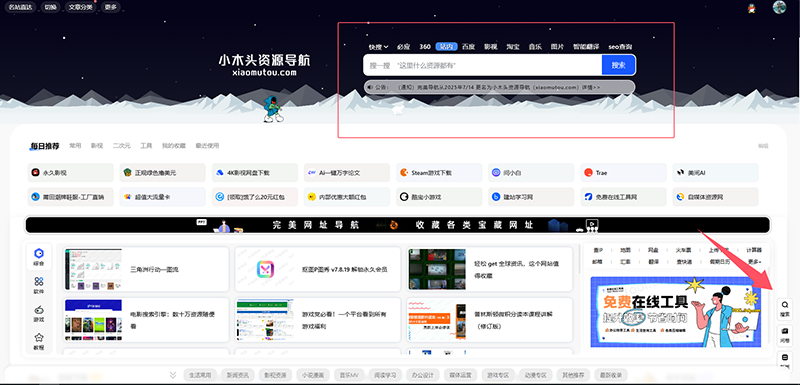Viewport: 800px width, 385px height.
Task: Click the 影视资源 category pill
Action: tap(276, 375)
